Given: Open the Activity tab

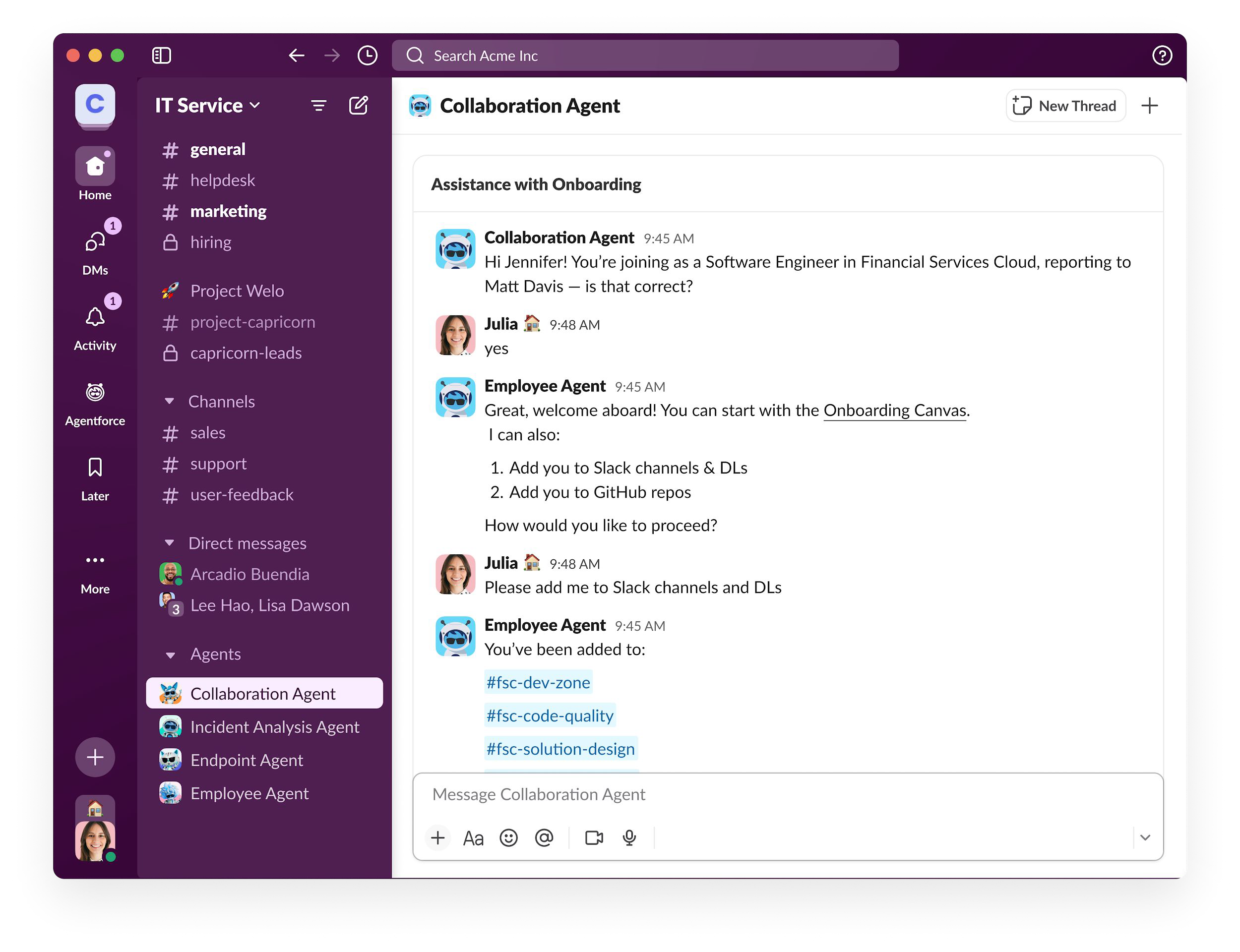Looking at the screenshot, I should pyautogui.click(x=95, y=317).
